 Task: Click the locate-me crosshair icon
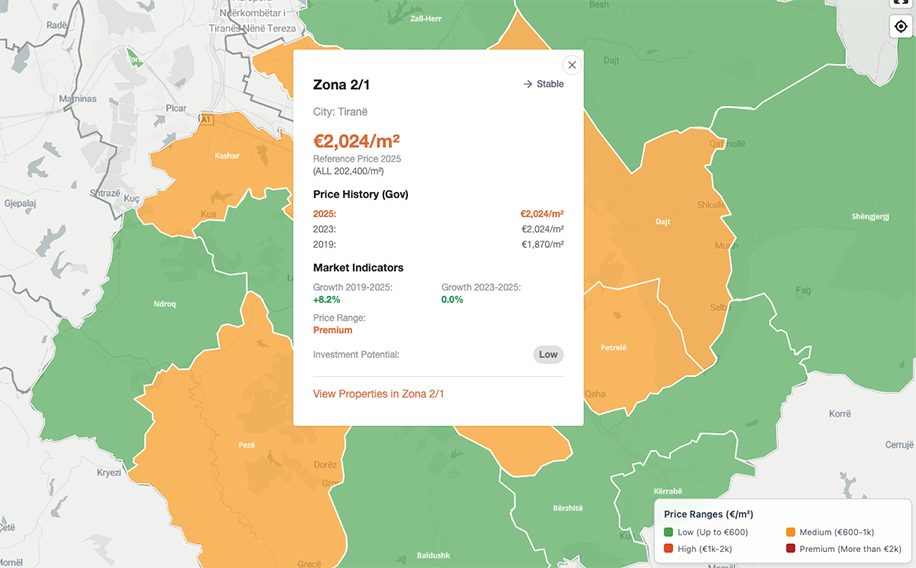(x=901, y=26)
